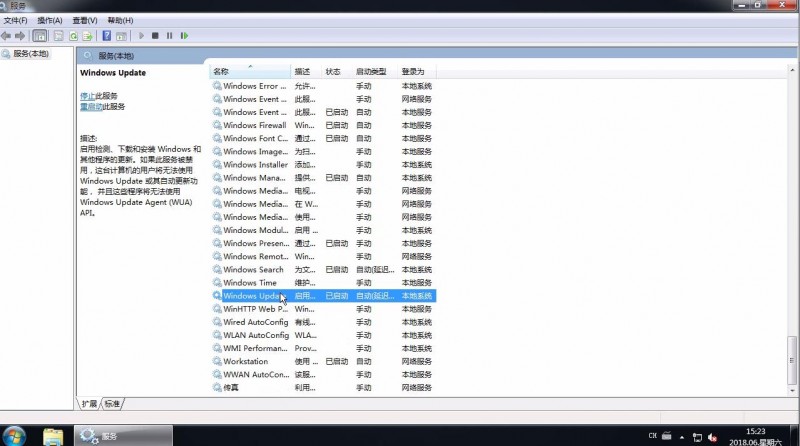
Task: Toggle the action pane toolbar icon
Action: [x=121, y=36]
